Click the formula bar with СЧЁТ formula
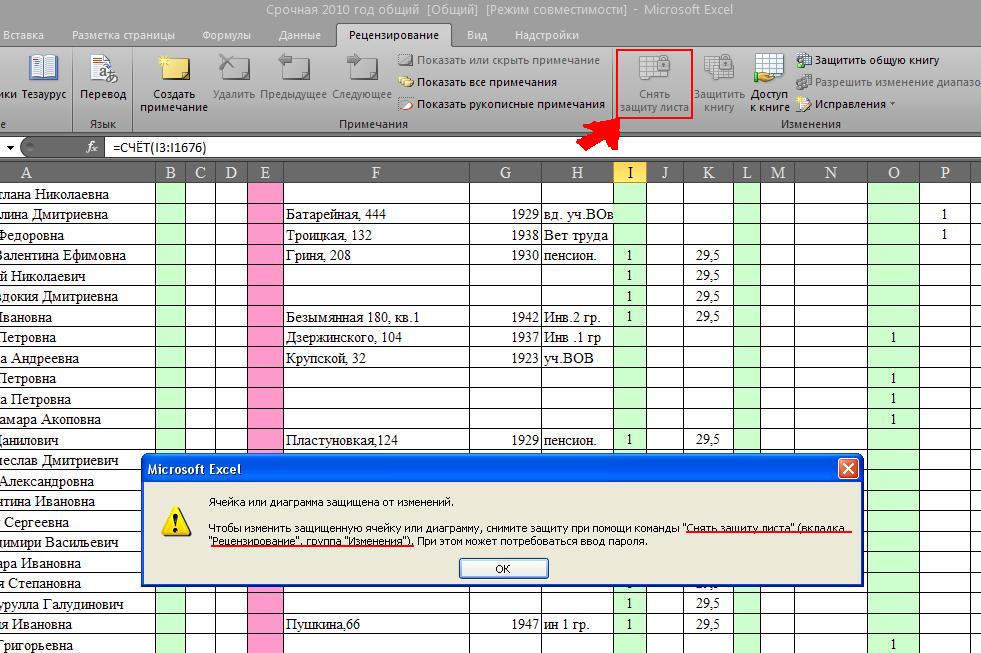 (x=500, y=148)
